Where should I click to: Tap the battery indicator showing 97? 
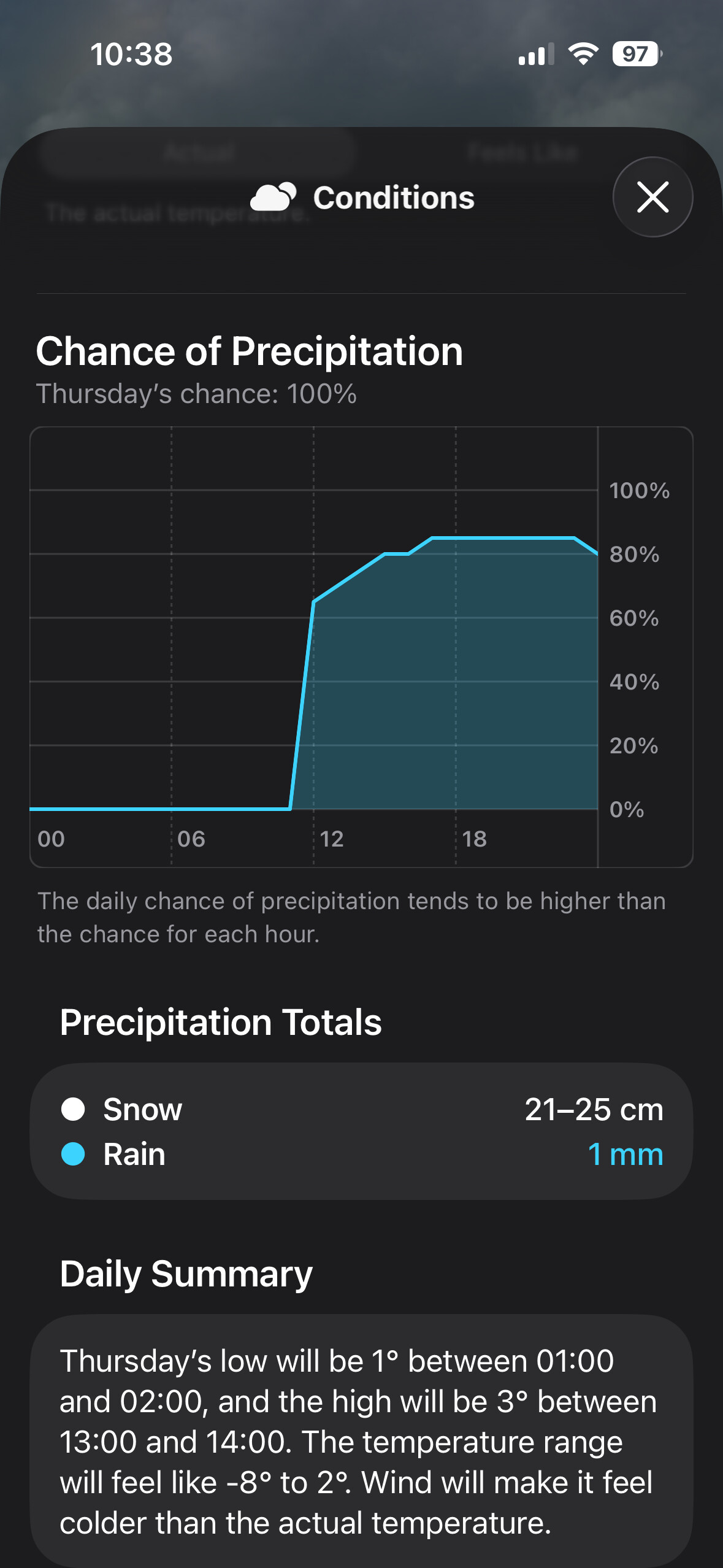pyautogui.click(x=637, y=54)
